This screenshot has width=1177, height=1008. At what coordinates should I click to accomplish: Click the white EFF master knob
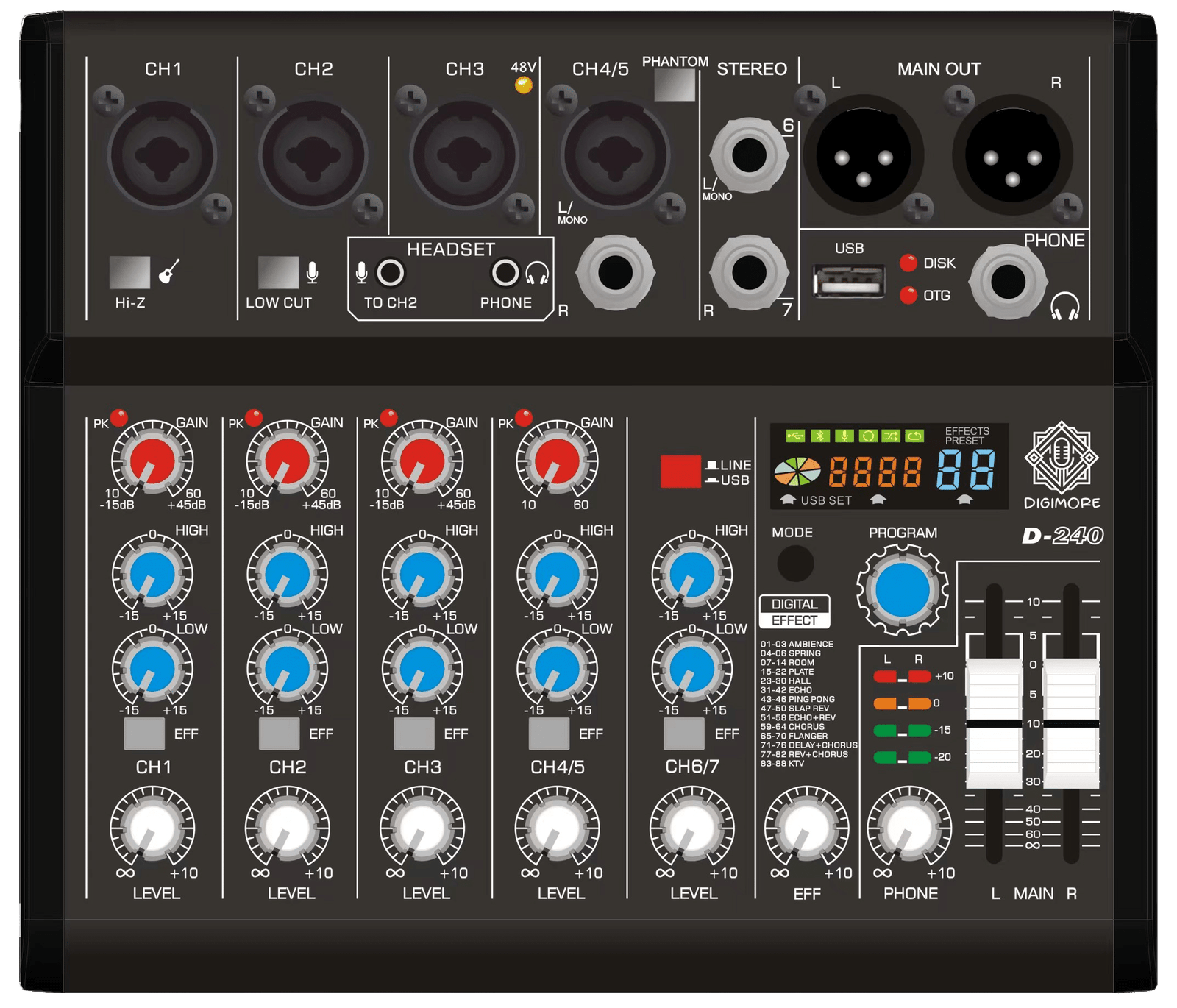click(x=807, y=828)
